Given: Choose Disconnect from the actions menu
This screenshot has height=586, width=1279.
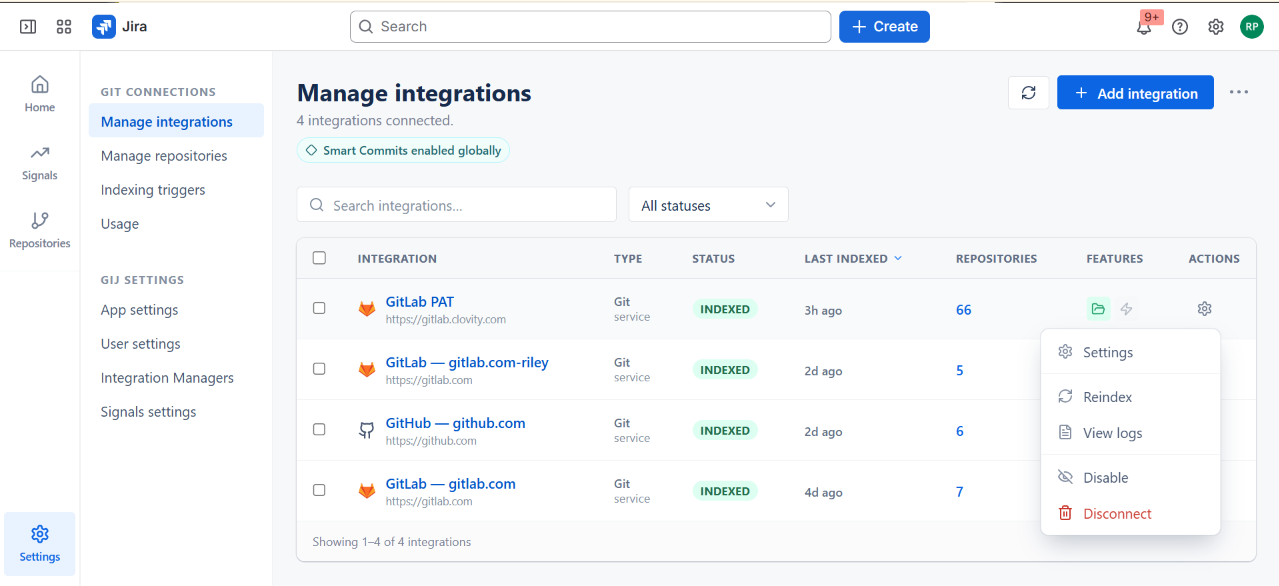Looking at the screenshot, I should [x=1130, y=514].
